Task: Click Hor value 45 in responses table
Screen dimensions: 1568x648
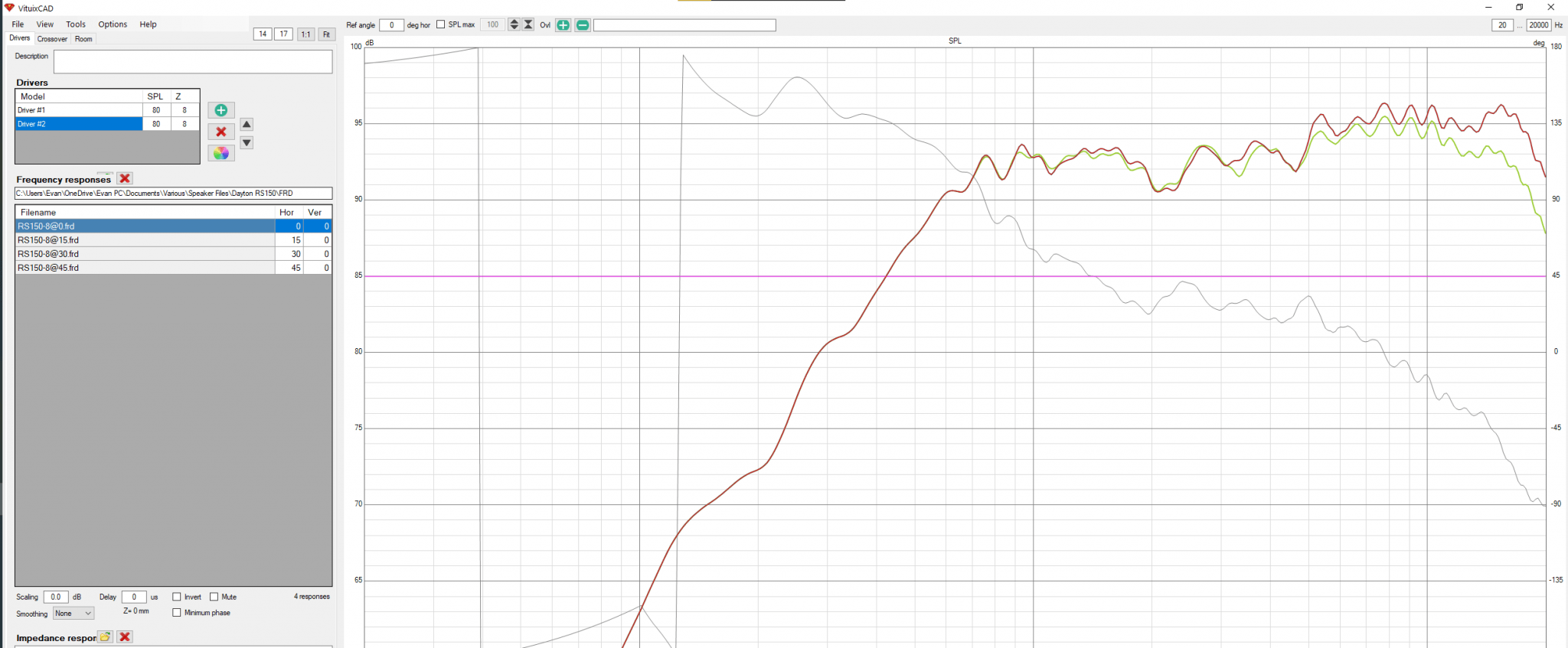Action: 289,268
